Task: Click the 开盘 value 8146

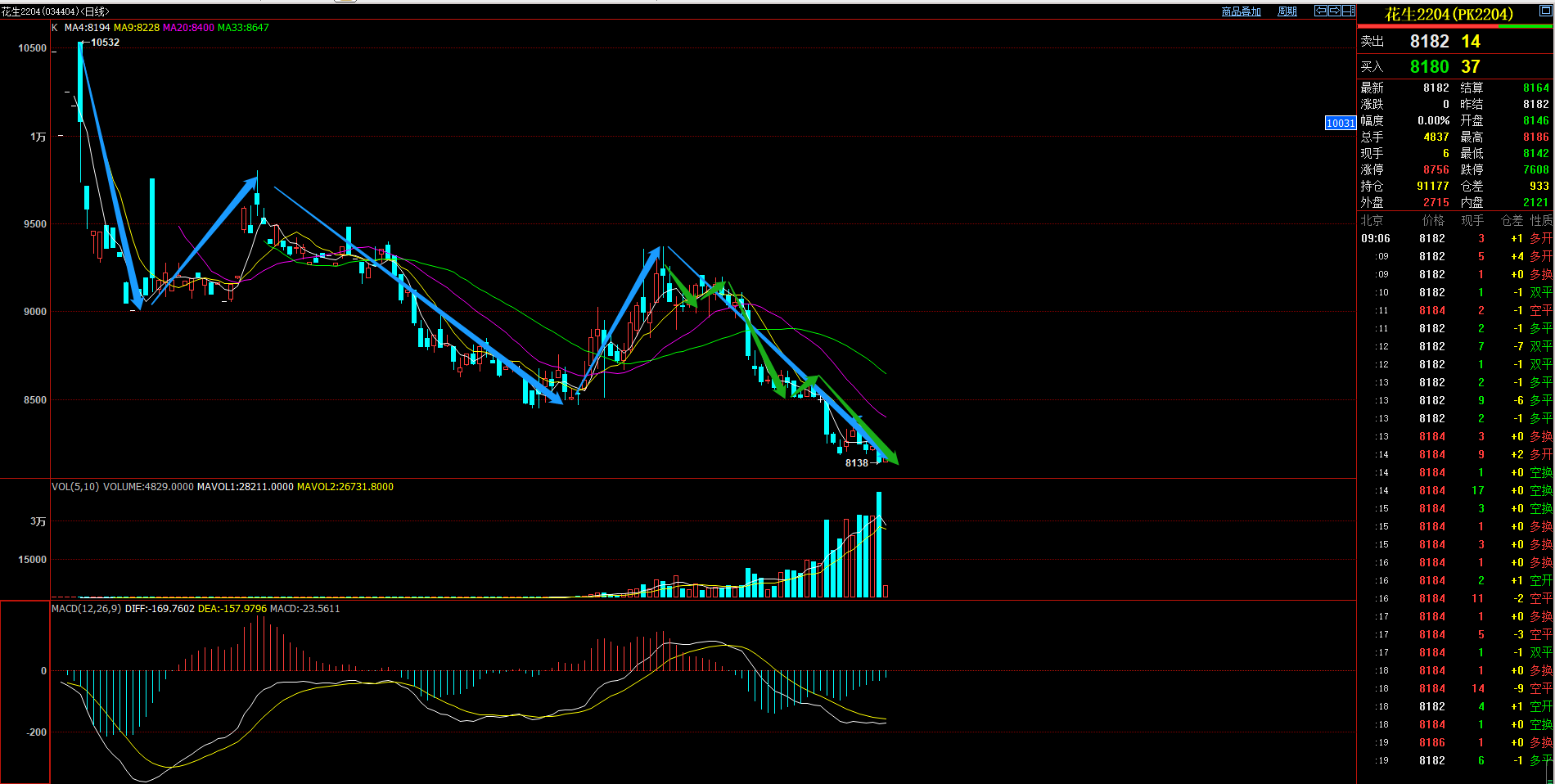Action: click(1536, 120)
